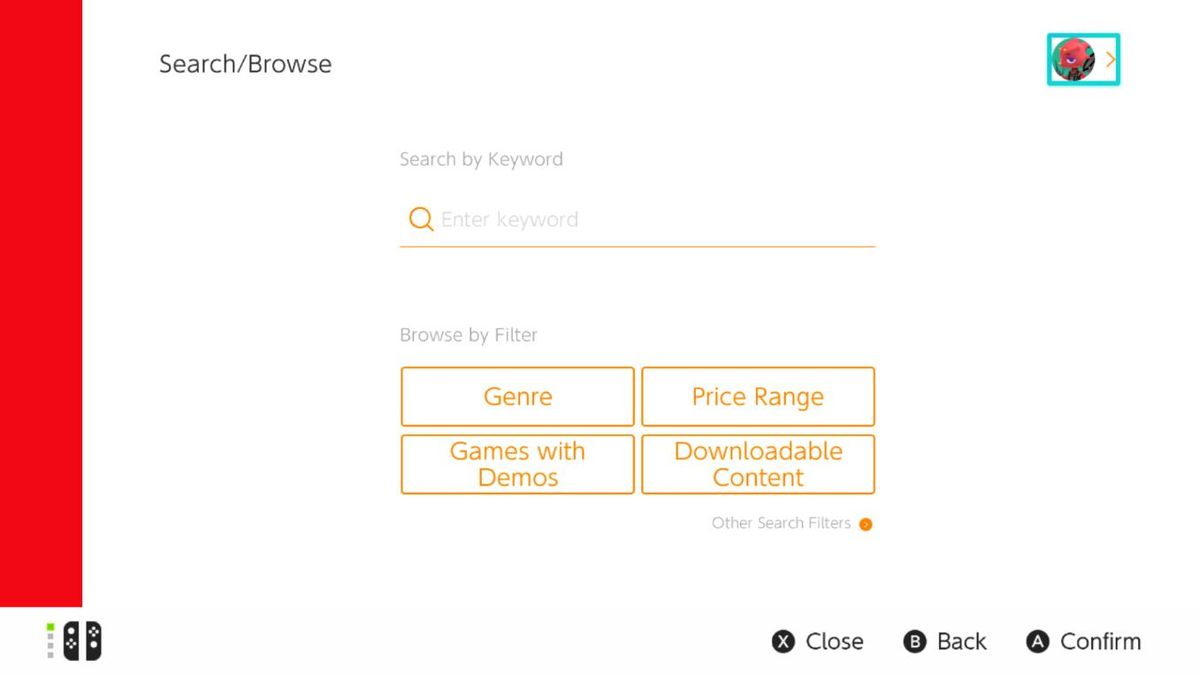Open the Genre filter

(517, 396)
